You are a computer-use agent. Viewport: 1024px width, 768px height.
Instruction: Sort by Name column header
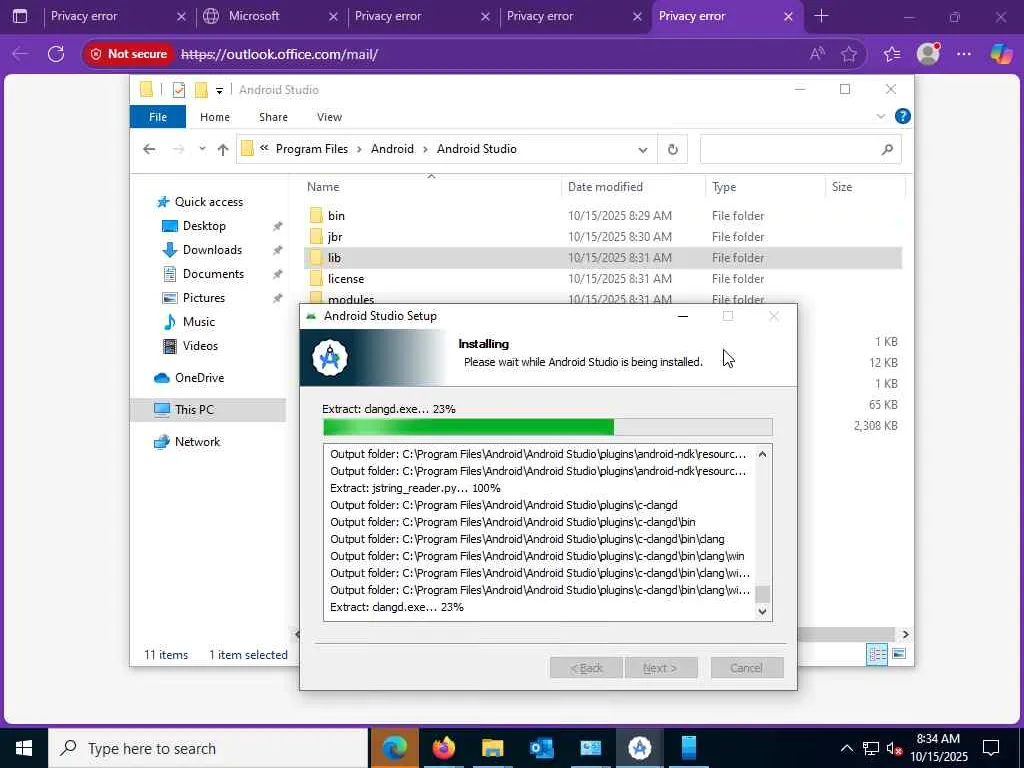pyautogui.click(x=431, y=187)
